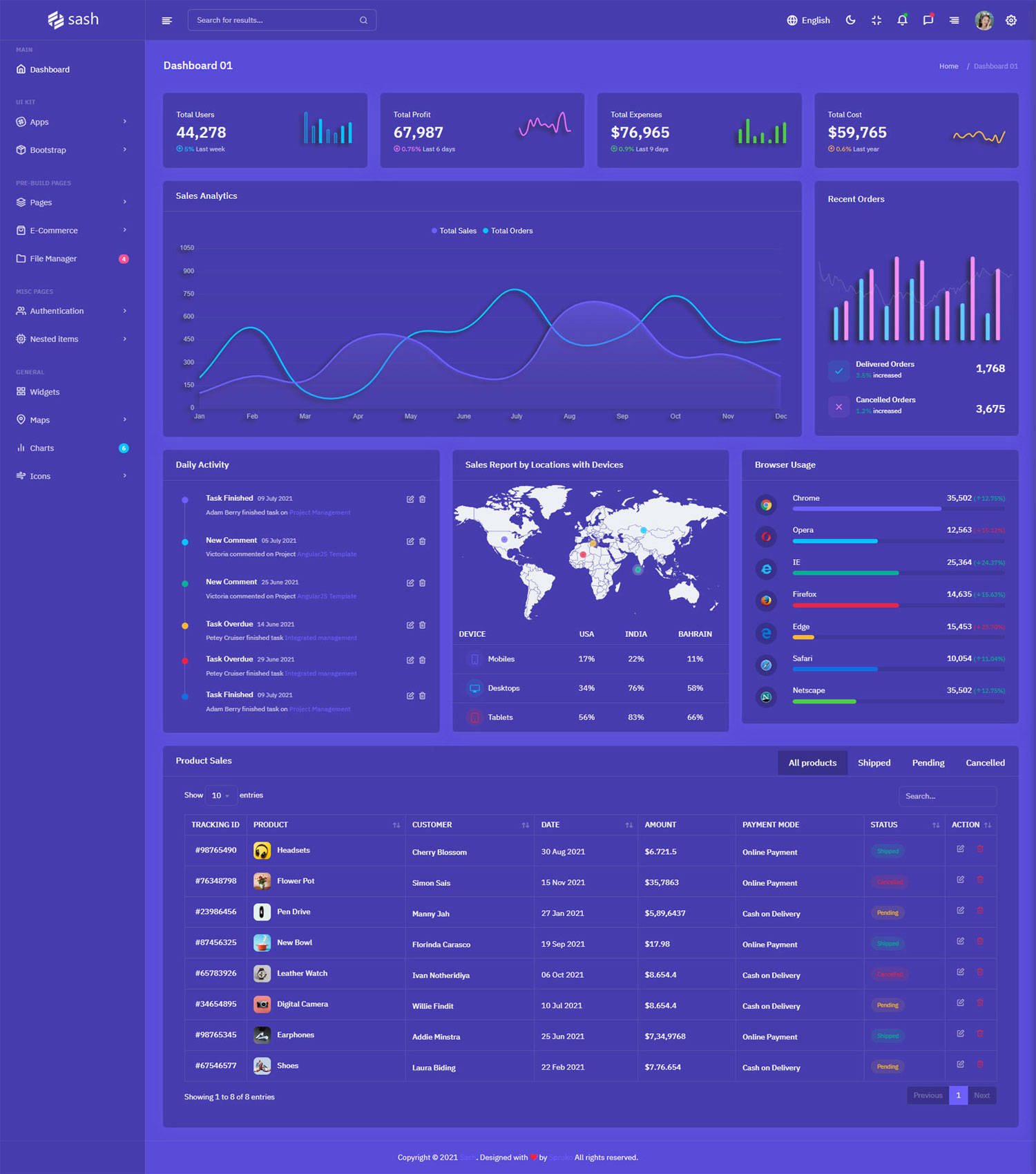Open the messages chat icon

click(x=928, y=21)
